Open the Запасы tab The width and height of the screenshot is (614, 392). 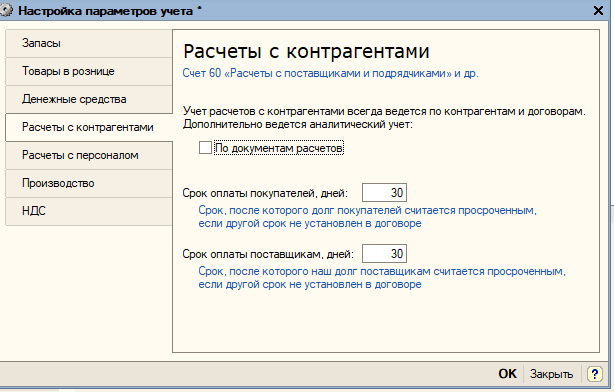click(x=89, y=43)
